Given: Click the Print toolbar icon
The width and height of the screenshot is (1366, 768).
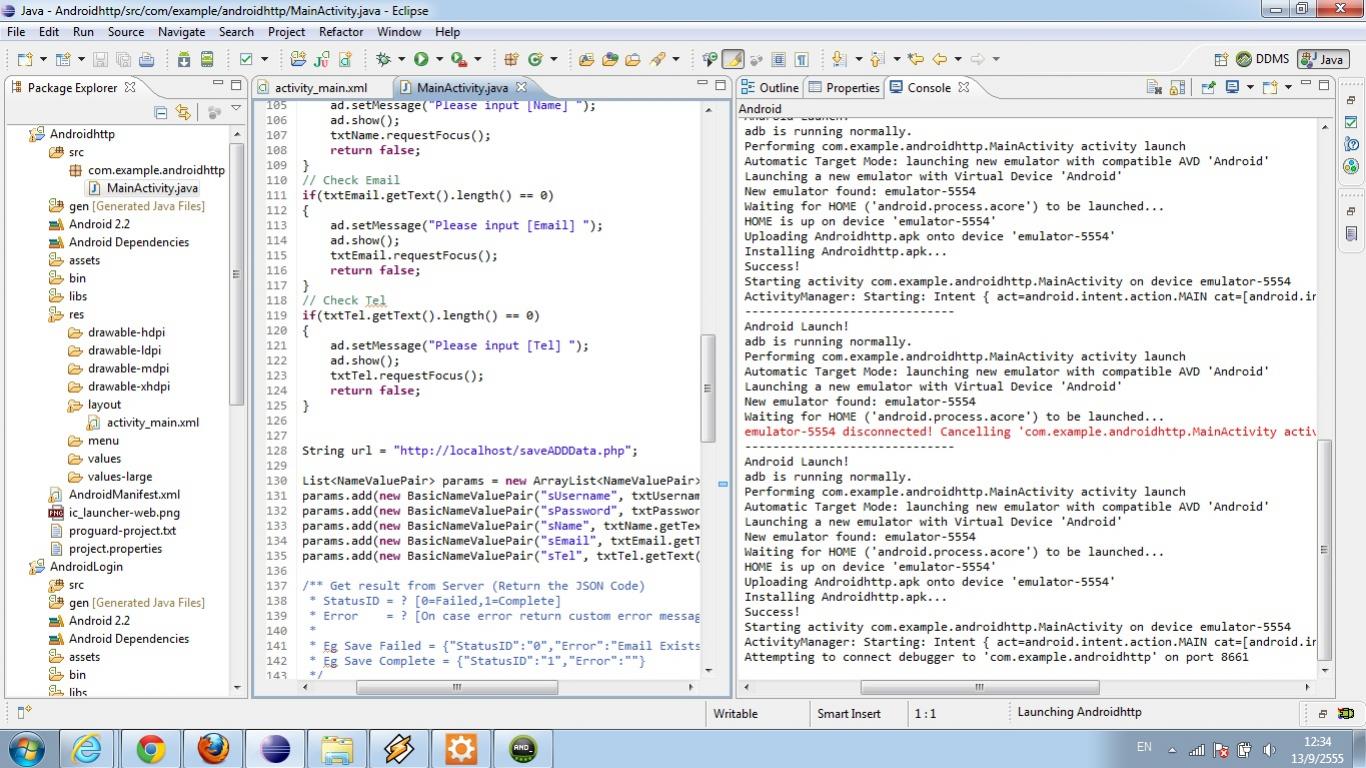Looking at the screenshot, I should (x=146, y=59).
